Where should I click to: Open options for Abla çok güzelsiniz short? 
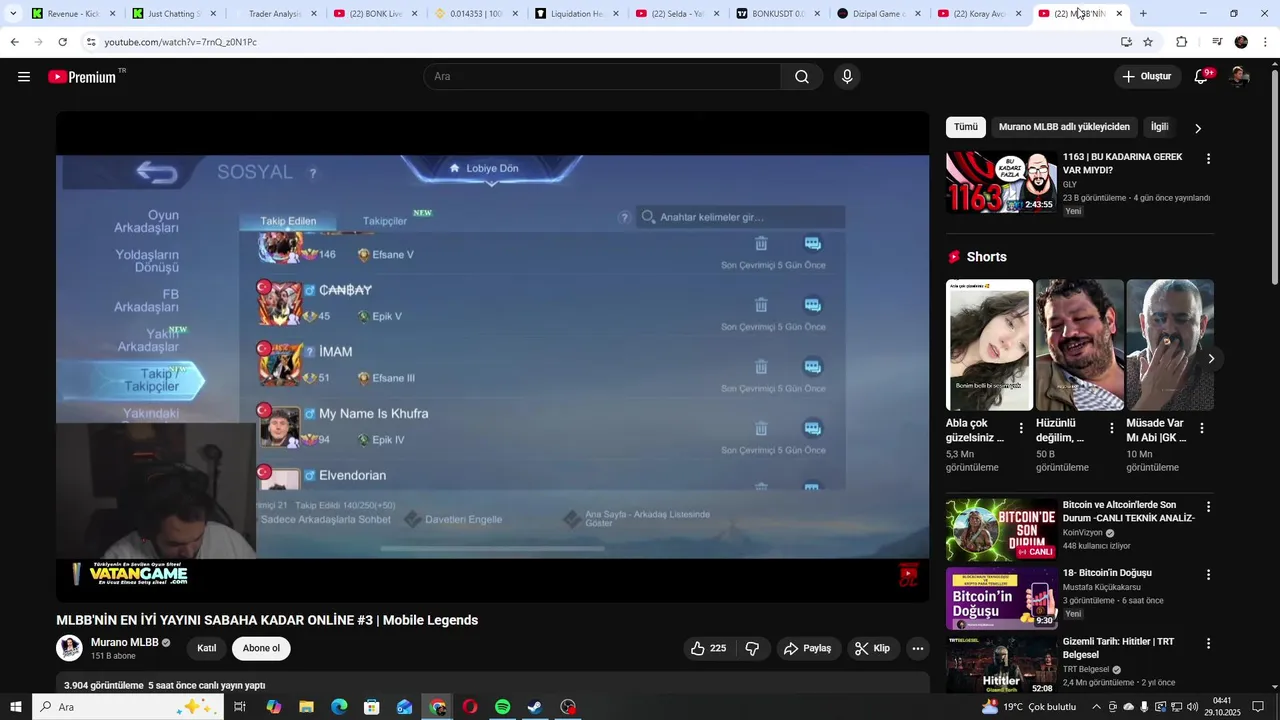[x=1021, y=428]
